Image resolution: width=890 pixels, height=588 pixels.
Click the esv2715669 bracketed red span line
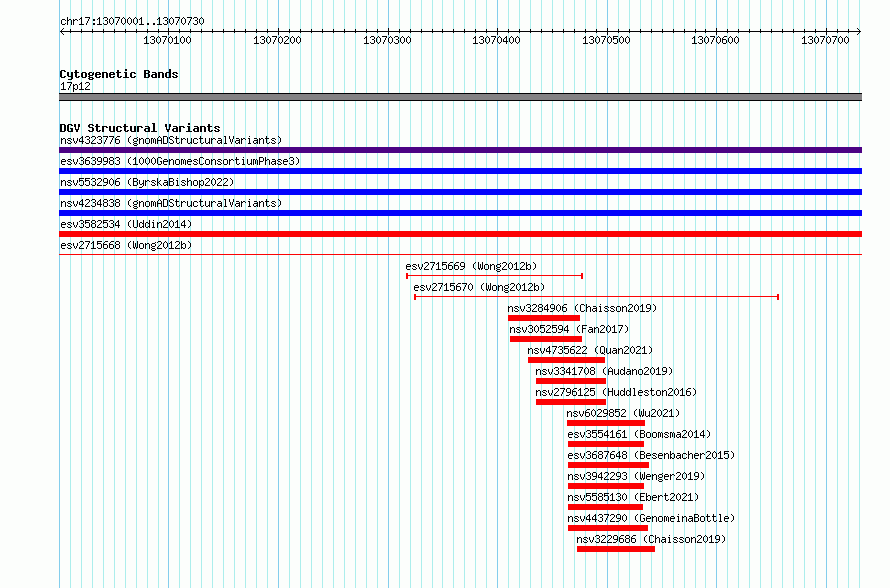point(494,276)
